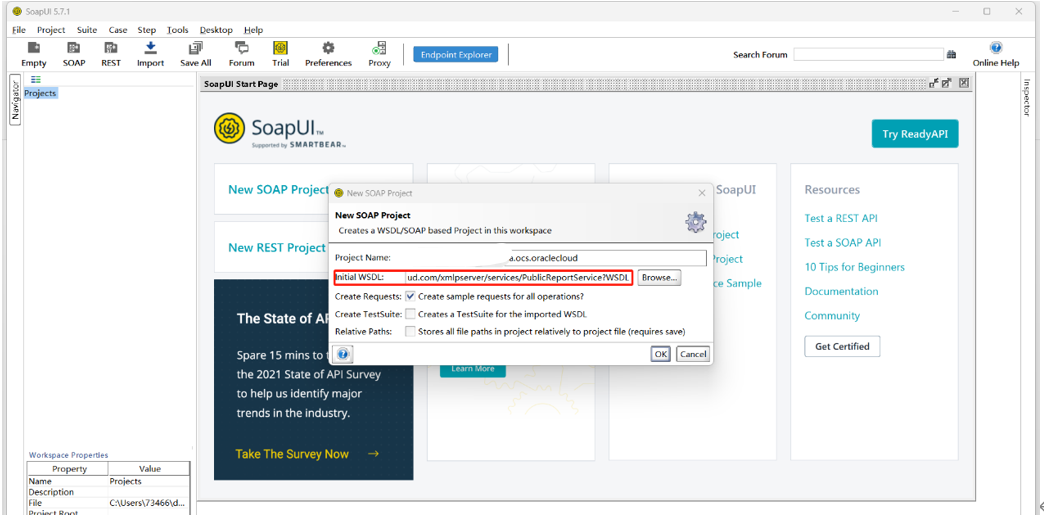The image size is (1044, 515).
Task: Click the Try ReadyAPI button
Action: point(915,134)
